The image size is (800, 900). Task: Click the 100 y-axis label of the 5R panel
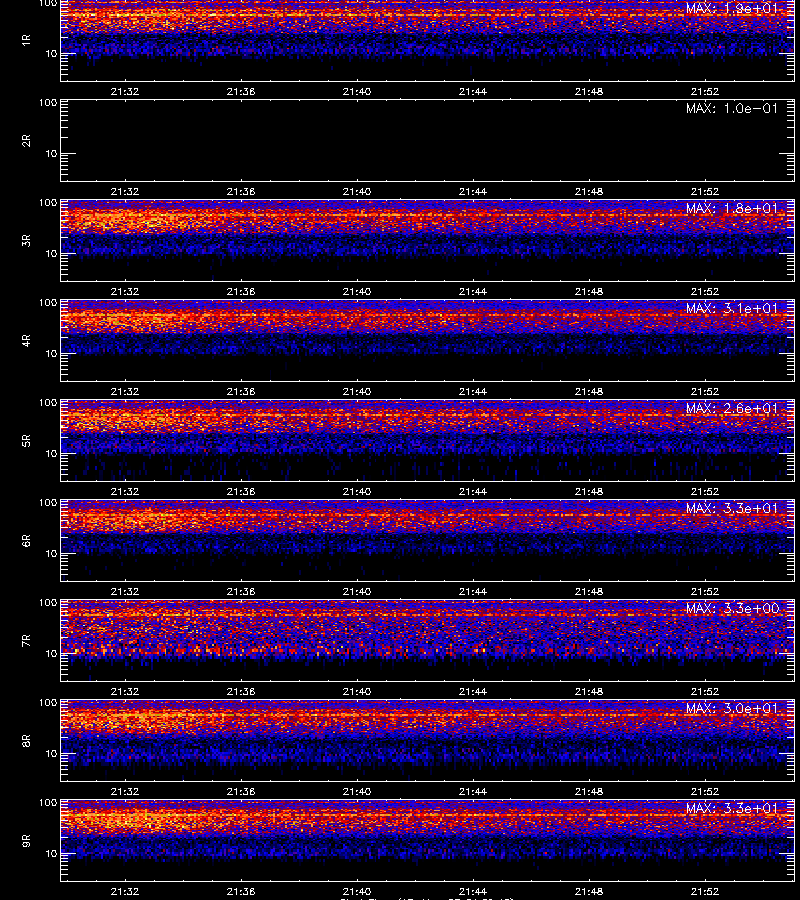[x=48, y=403]
